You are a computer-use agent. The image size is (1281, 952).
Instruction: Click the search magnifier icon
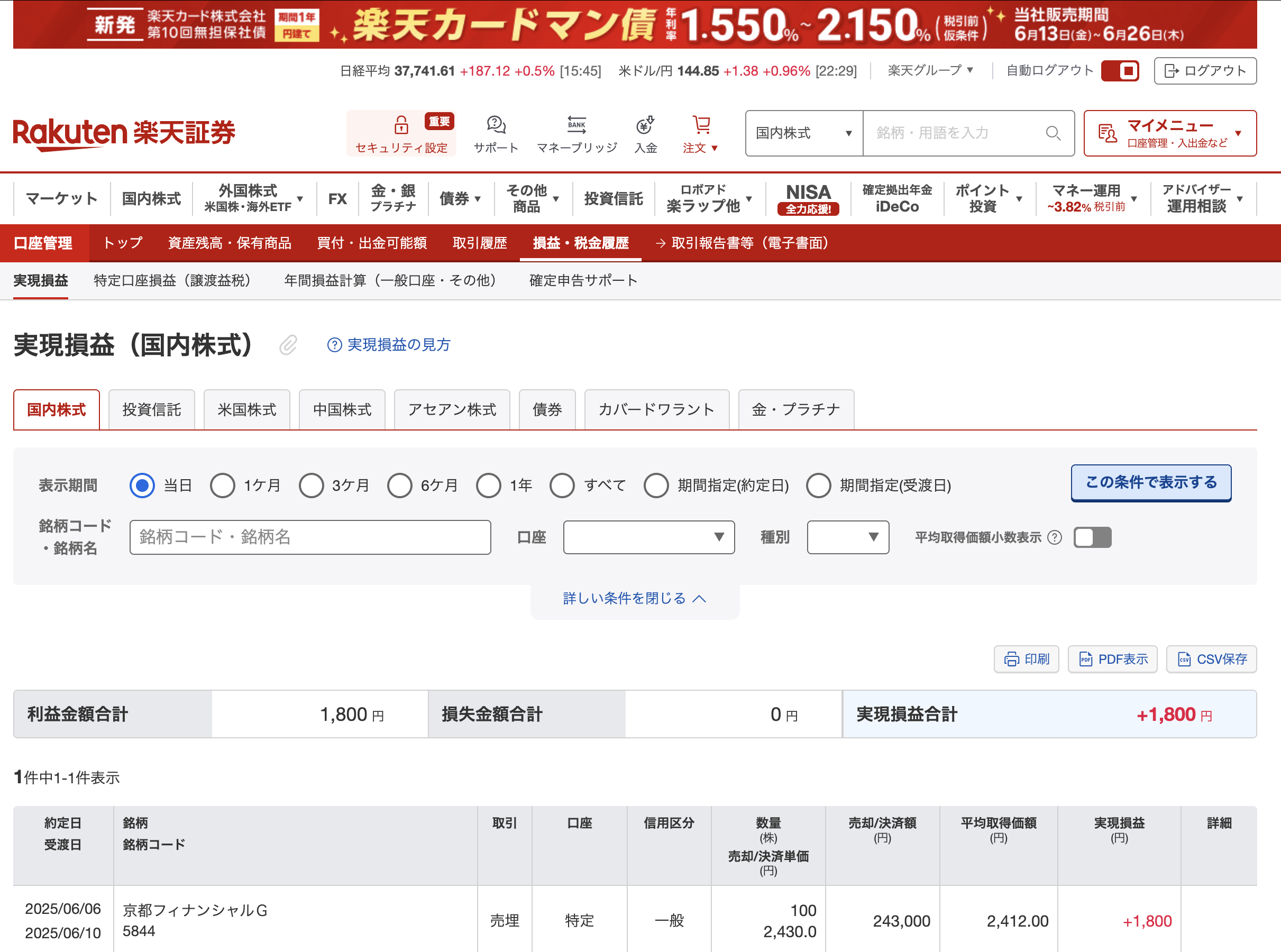click(1053, 133)
